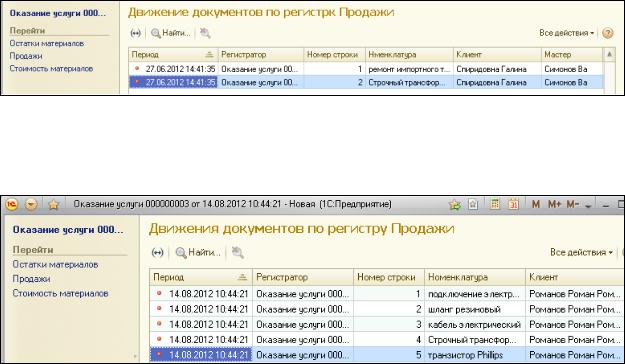Open the orange round dropdown menu beside the 1C logo
Viewport: 625px width, 364px height.
coord(31,205)
